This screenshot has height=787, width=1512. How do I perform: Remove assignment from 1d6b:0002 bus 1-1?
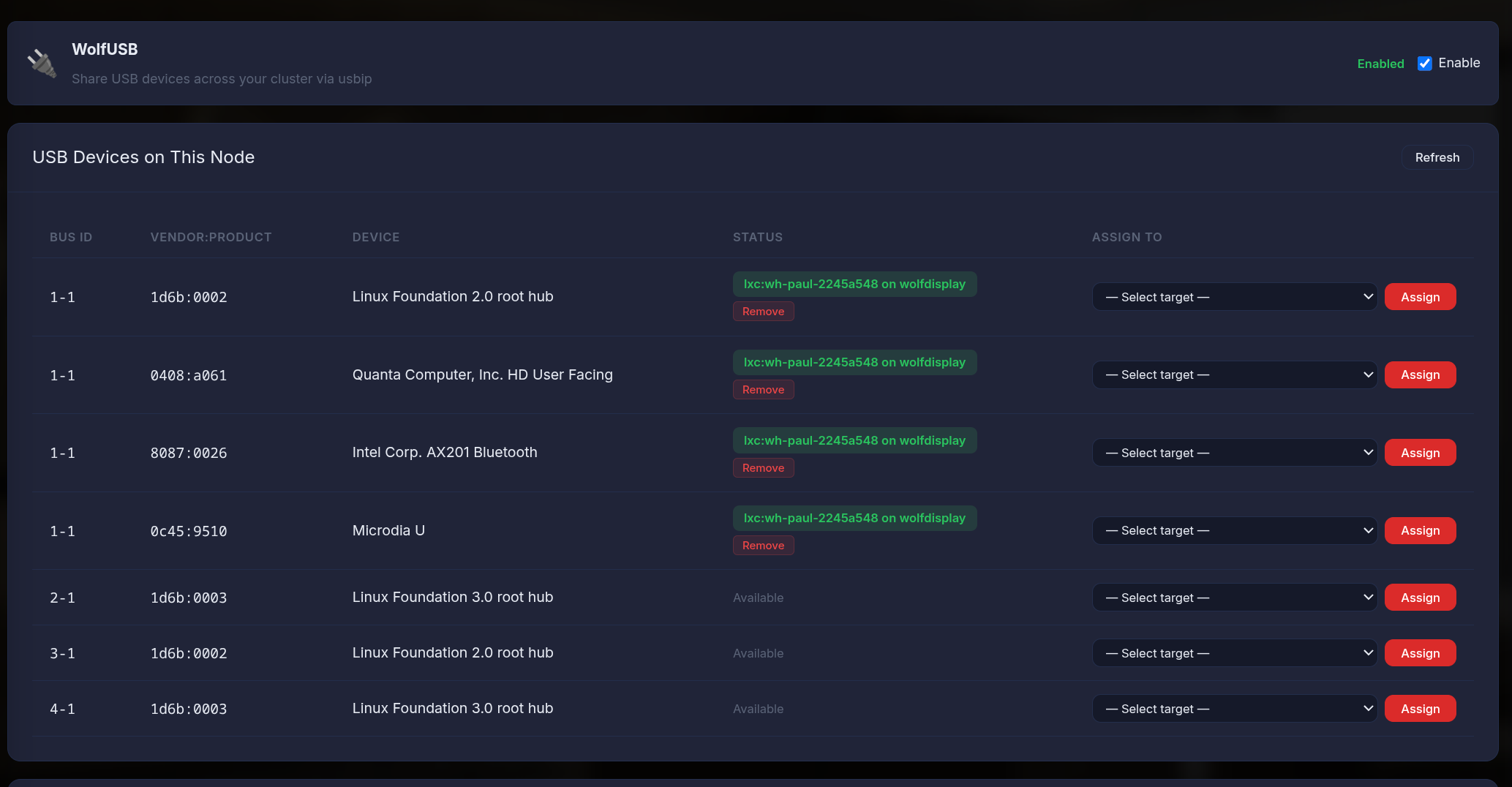pos(763,312)
